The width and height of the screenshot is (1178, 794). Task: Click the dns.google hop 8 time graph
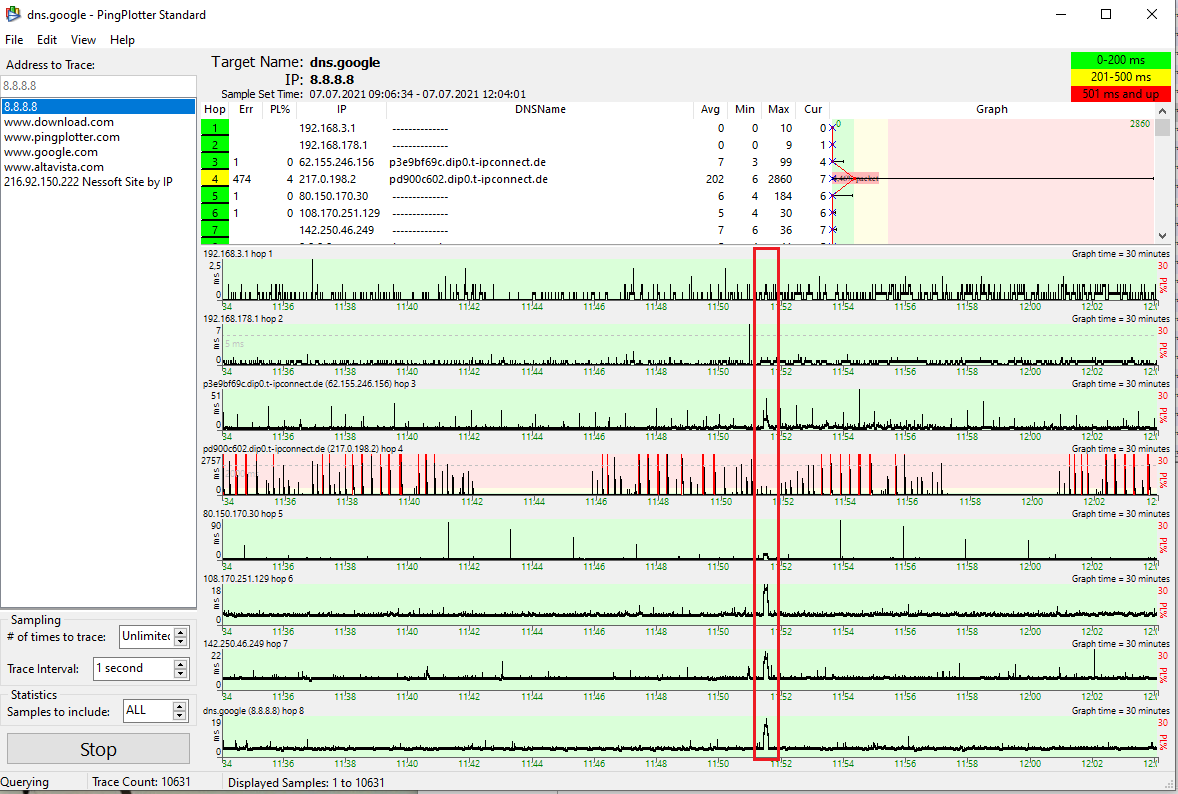690,735
